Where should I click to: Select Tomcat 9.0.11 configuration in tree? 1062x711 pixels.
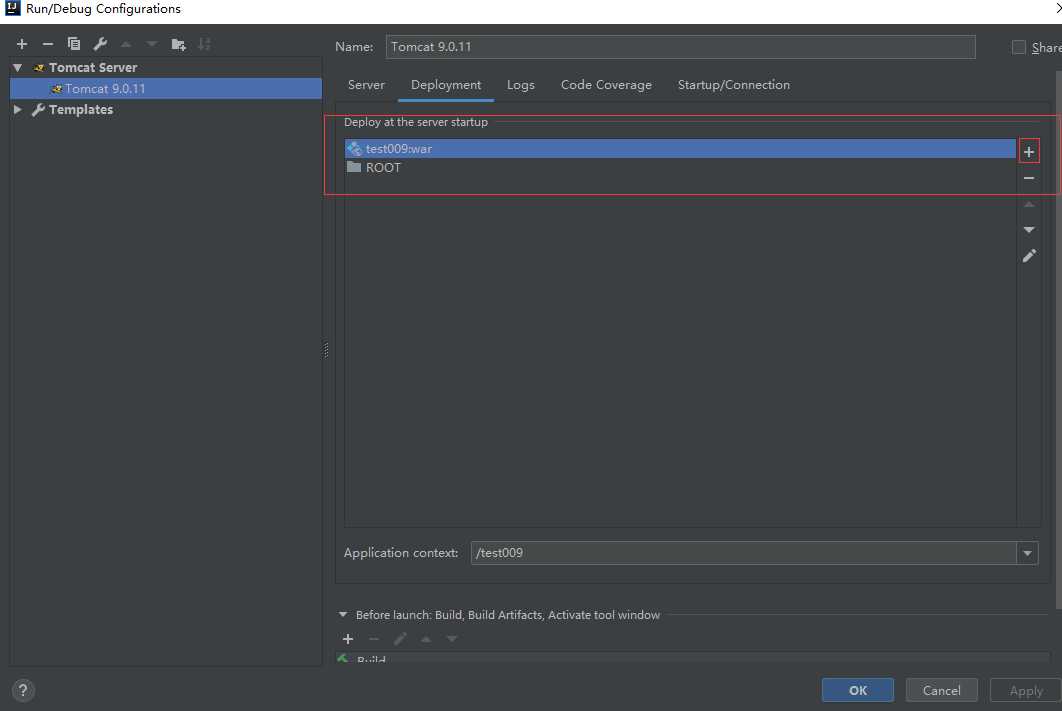coord(166,89)
